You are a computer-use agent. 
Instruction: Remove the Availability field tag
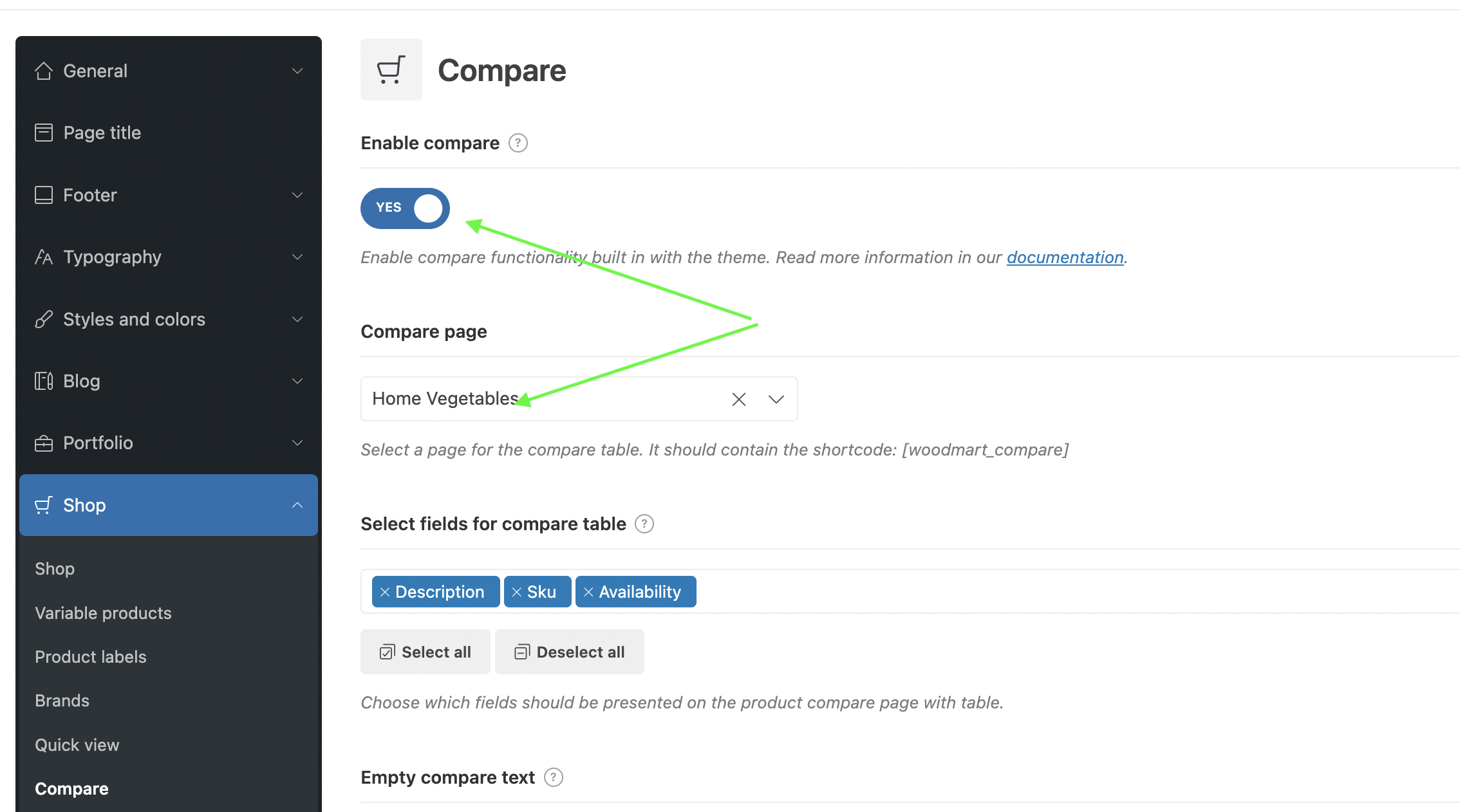click(588, 592)
